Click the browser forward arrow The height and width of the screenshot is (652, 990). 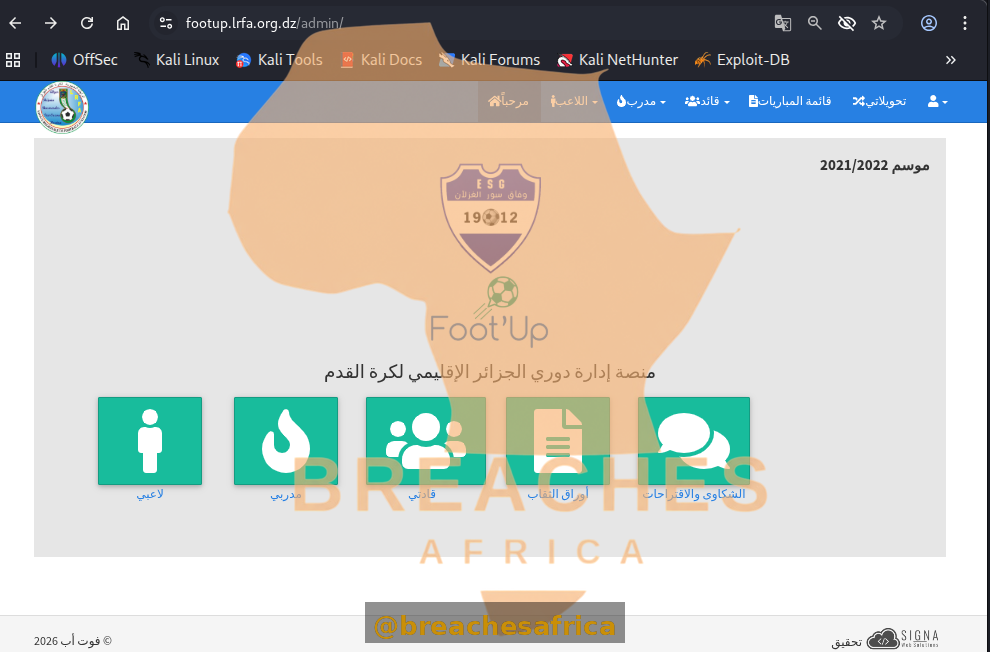51,23
